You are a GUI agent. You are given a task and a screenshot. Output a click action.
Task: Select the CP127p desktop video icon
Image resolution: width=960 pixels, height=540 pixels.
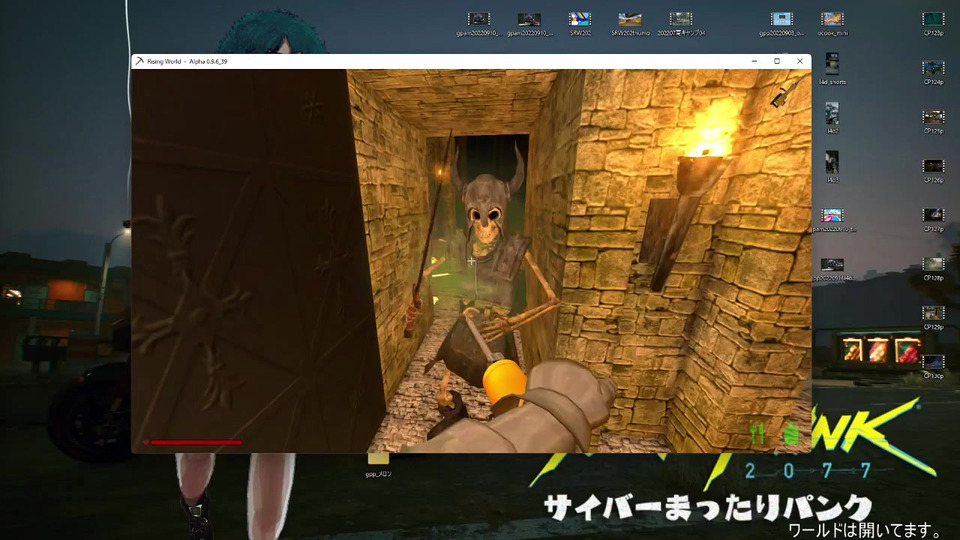pyautogui.click(x=933, y=219)
